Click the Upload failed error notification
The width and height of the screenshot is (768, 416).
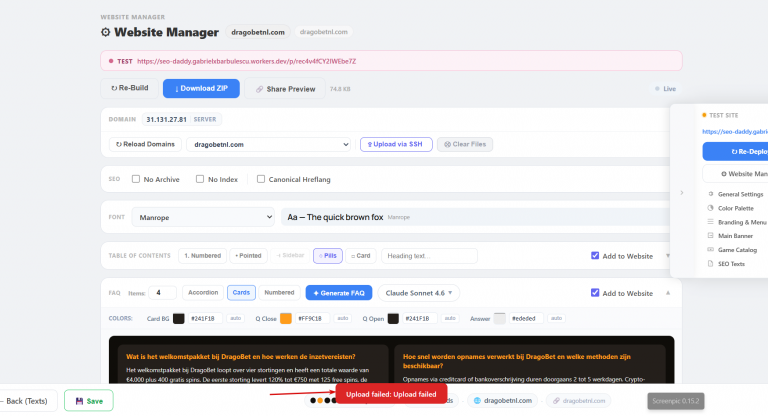point(391,394)
